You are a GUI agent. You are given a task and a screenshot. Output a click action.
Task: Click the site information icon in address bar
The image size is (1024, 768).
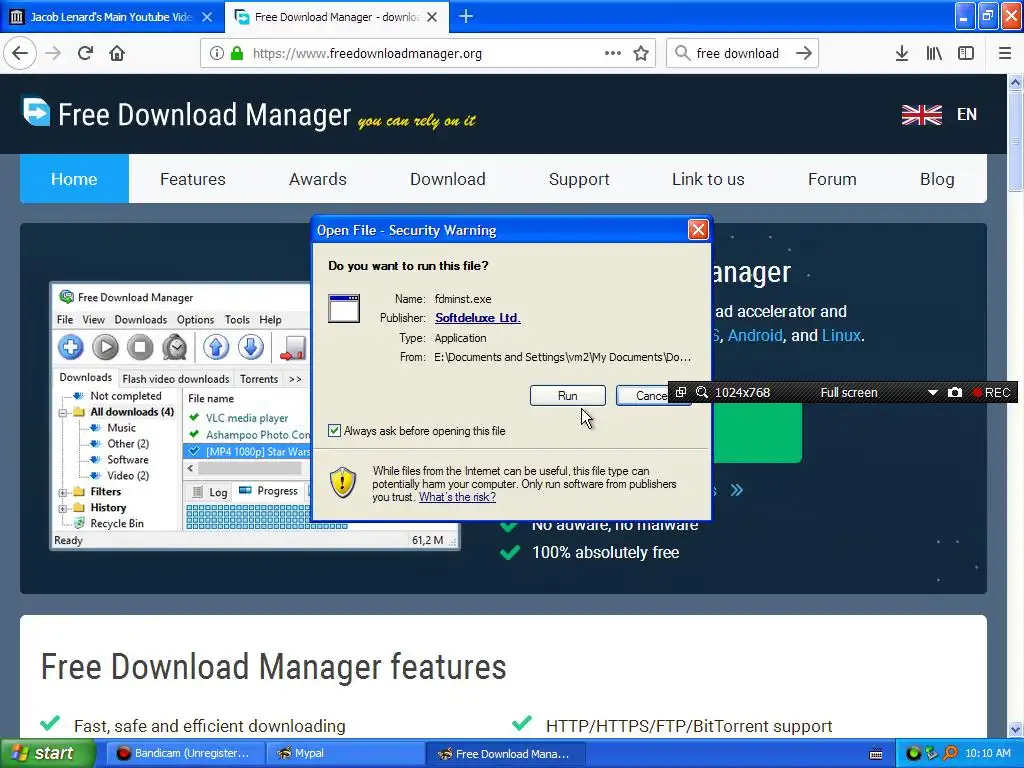[216, 54]
